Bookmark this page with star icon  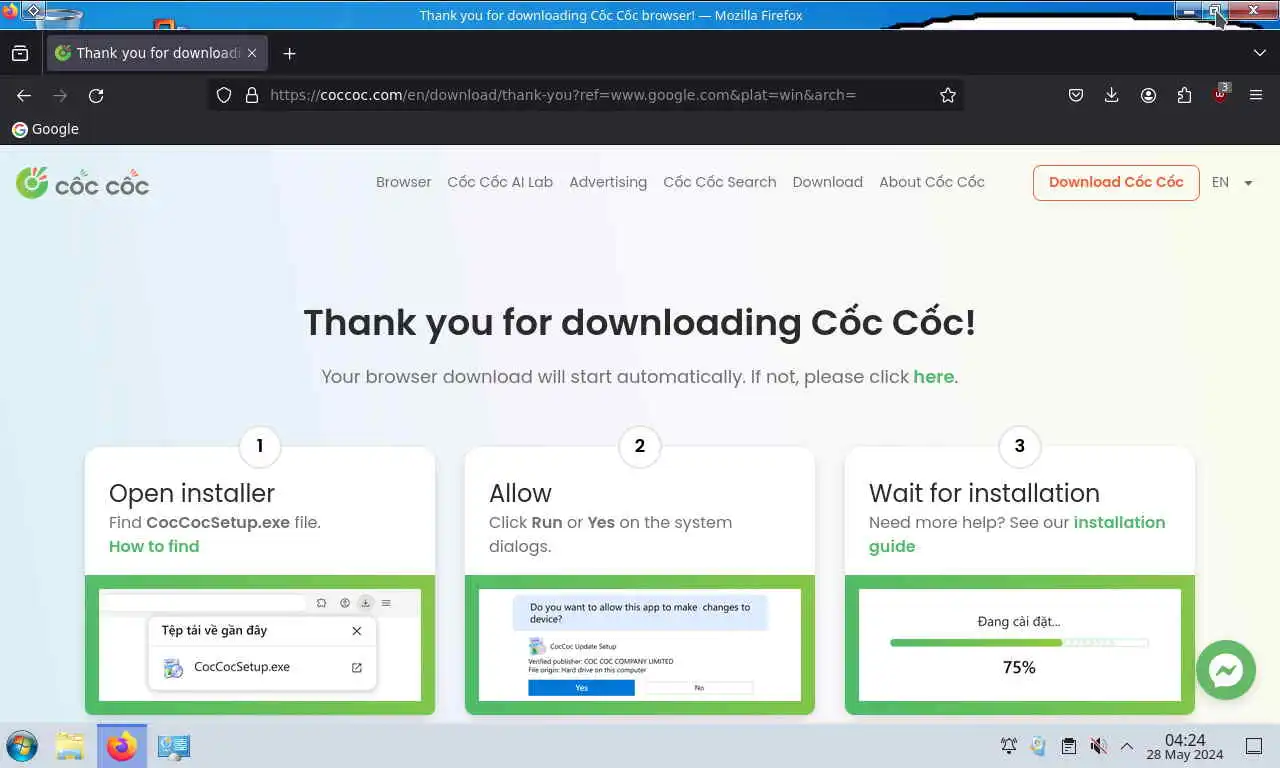point(948,95)
